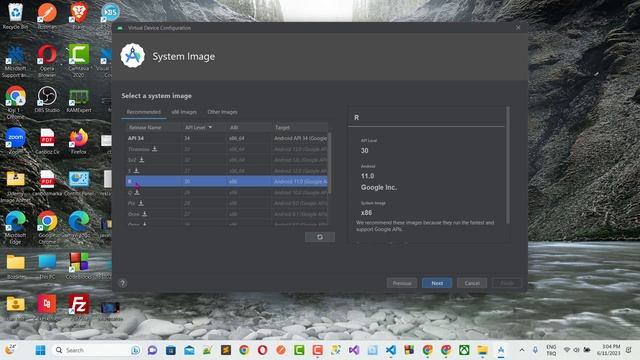This screenshot has height=360, width=640.
Task: Download the Tiramisu system image
Action: pos(155,149)
